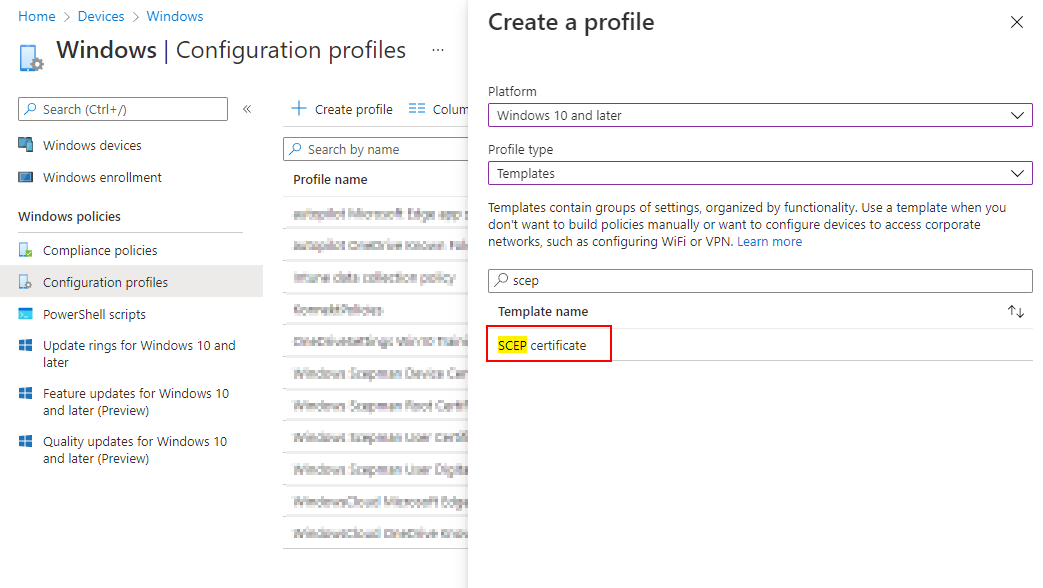Click the Configuration profiles sidebar icon
1043x588 pixels.
[24, 281]
